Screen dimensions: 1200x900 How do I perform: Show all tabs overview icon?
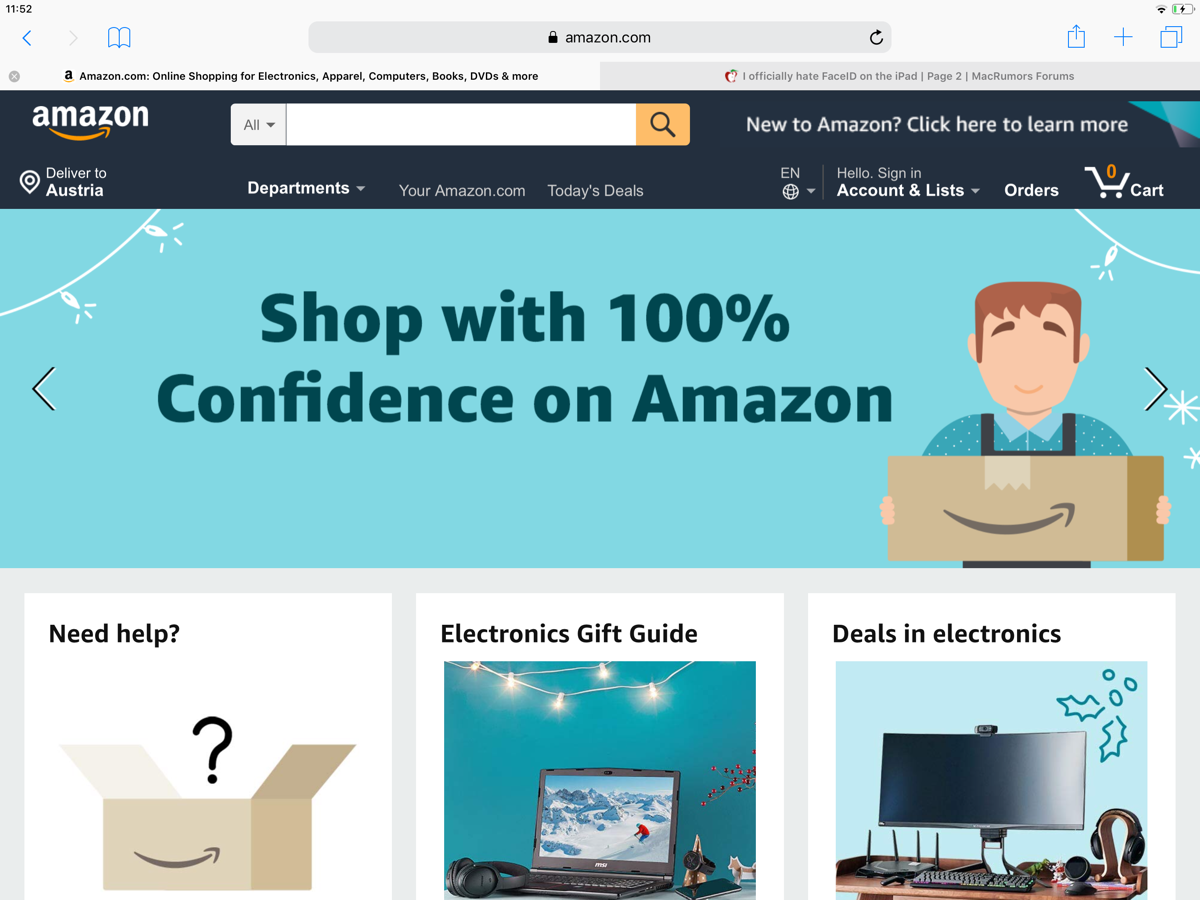click(1171, 38)
